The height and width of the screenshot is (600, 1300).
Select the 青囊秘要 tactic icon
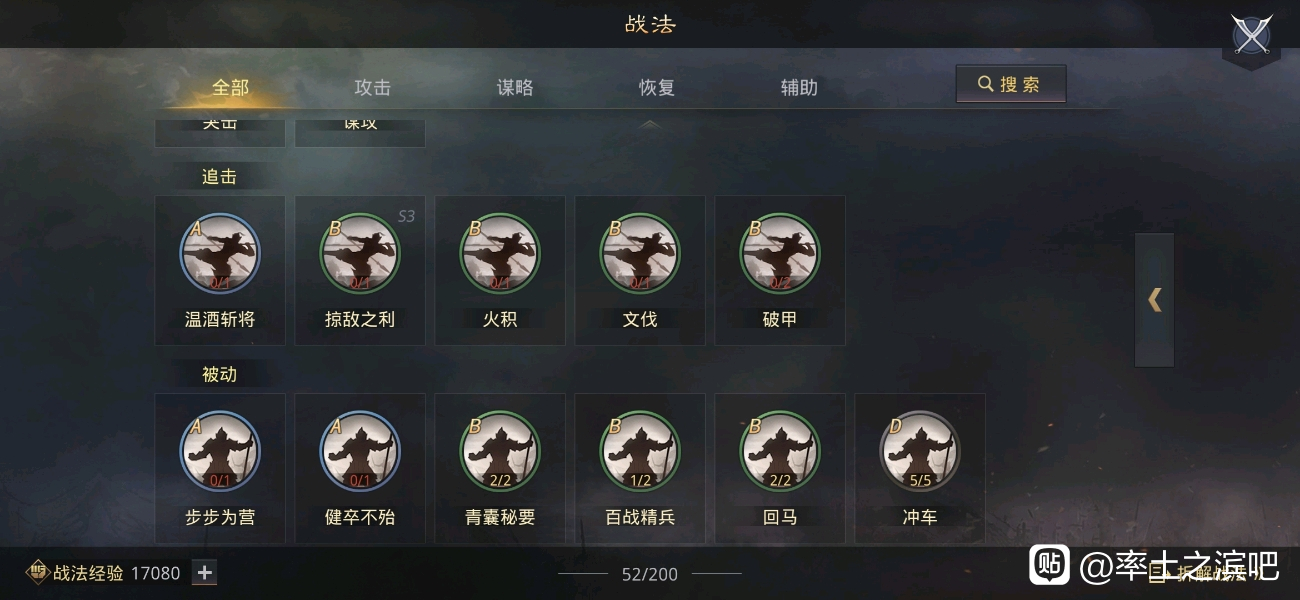(500, 451)
